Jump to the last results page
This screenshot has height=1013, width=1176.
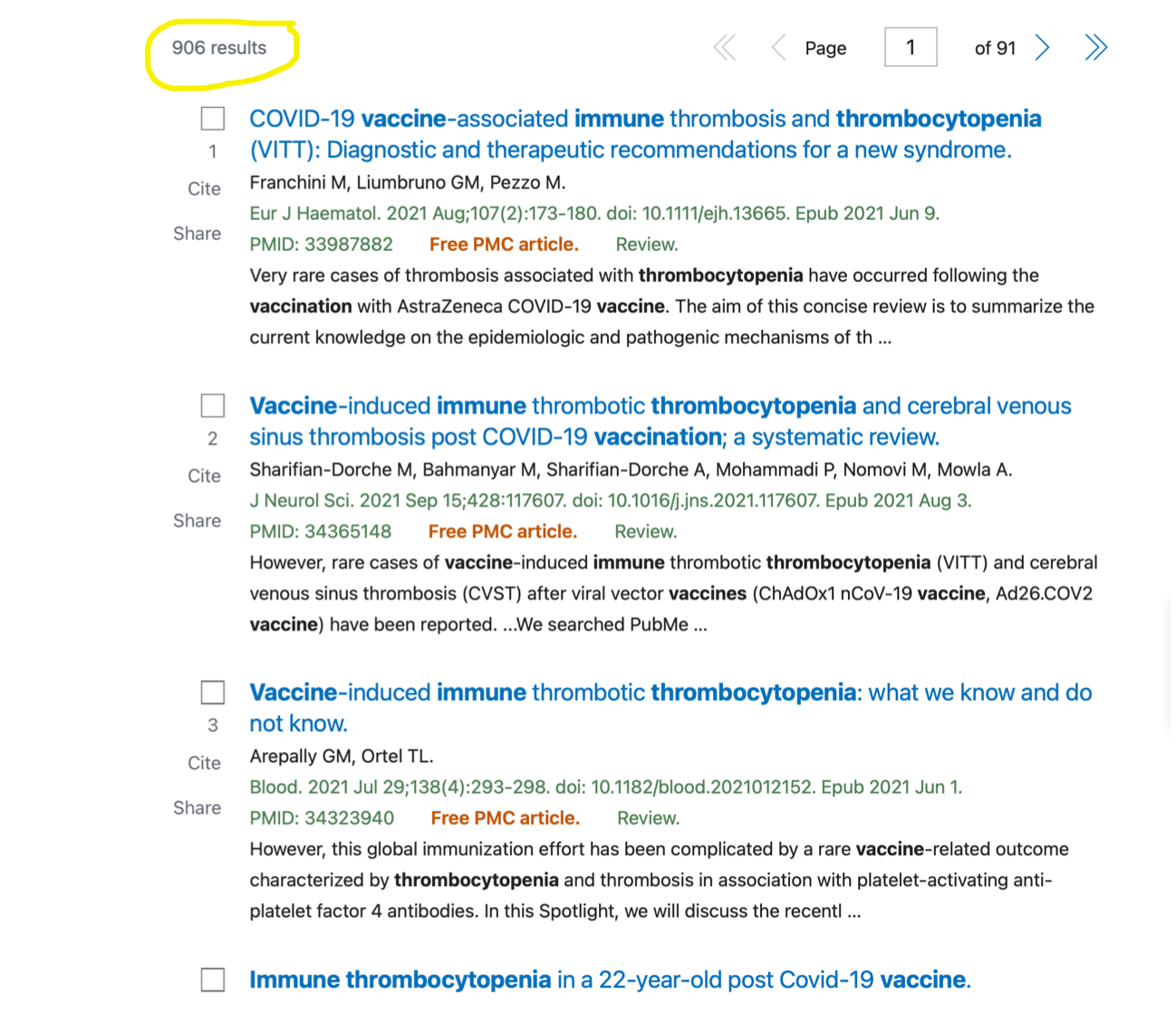[1095, 48]
